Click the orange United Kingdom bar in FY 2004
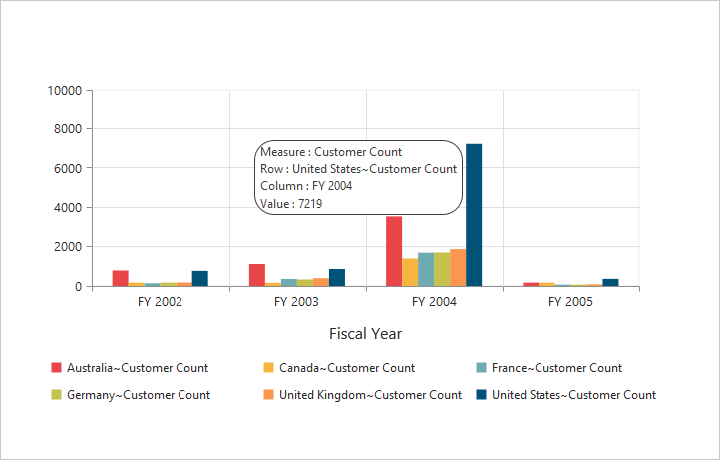This screenshot has width=722, height=462. click(x=458, y=268)
